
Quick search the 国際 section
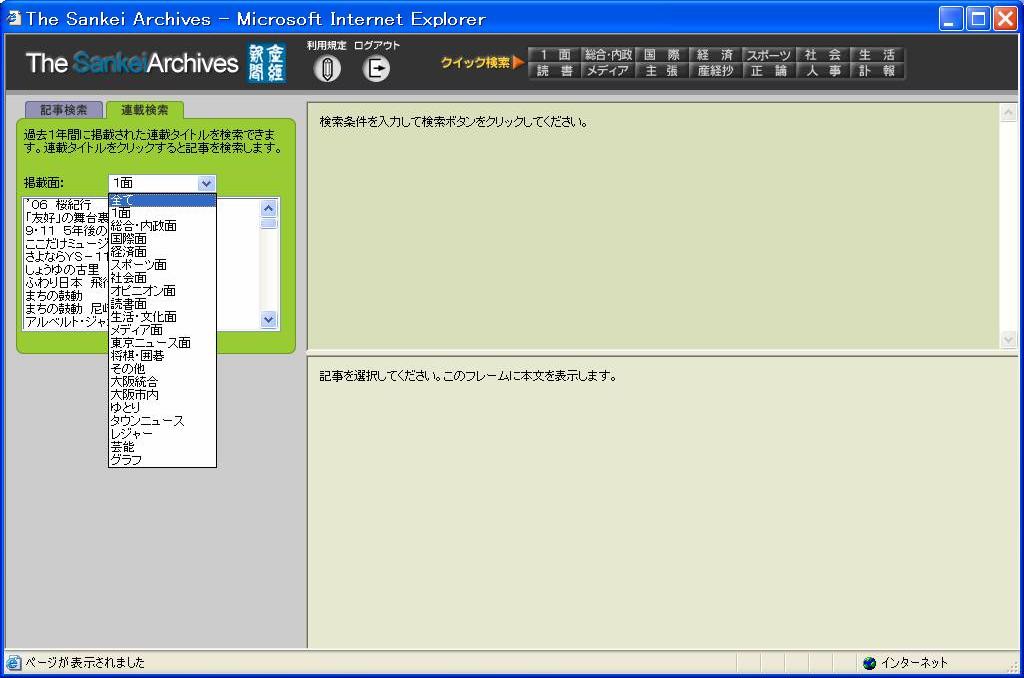(x=661, y=55)
